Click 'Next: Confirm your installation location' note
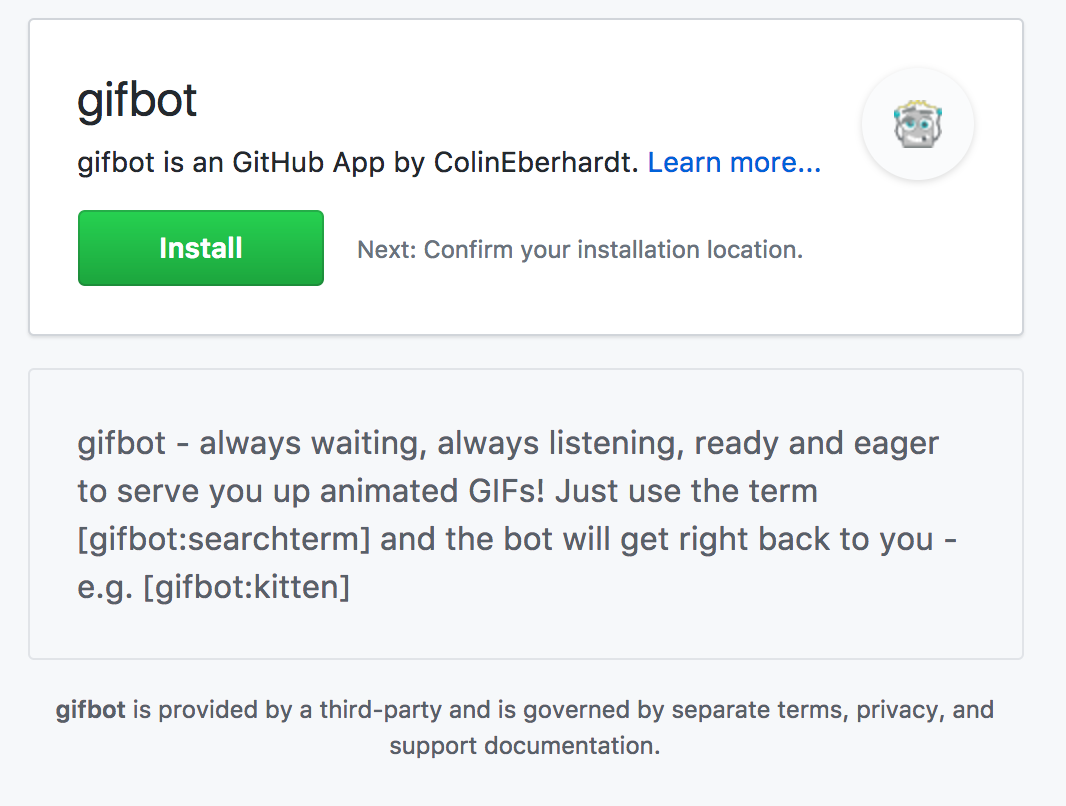1066x806 pixels. (x=580, y=249)
